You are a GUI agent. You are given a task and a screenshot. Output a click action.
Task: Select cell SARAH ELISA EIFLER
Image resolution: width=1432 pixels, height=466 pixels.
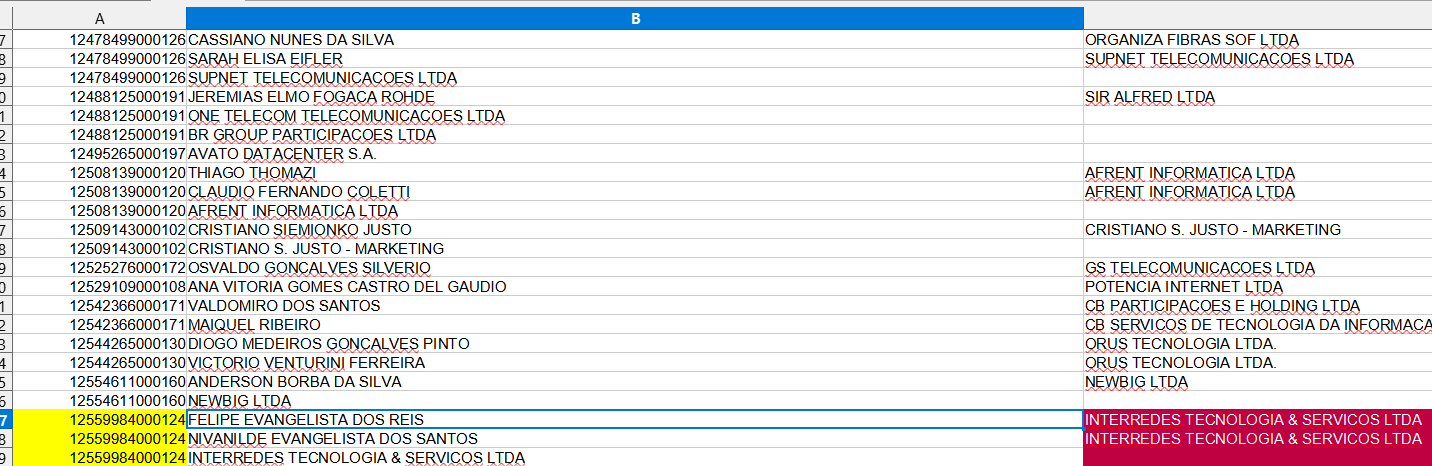coord(635,59)
